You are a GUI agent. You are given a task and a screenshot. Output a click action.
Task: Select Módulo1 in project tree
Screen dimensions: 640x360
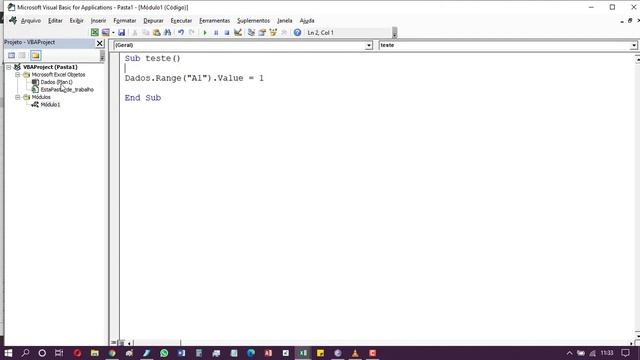[50, 104]
